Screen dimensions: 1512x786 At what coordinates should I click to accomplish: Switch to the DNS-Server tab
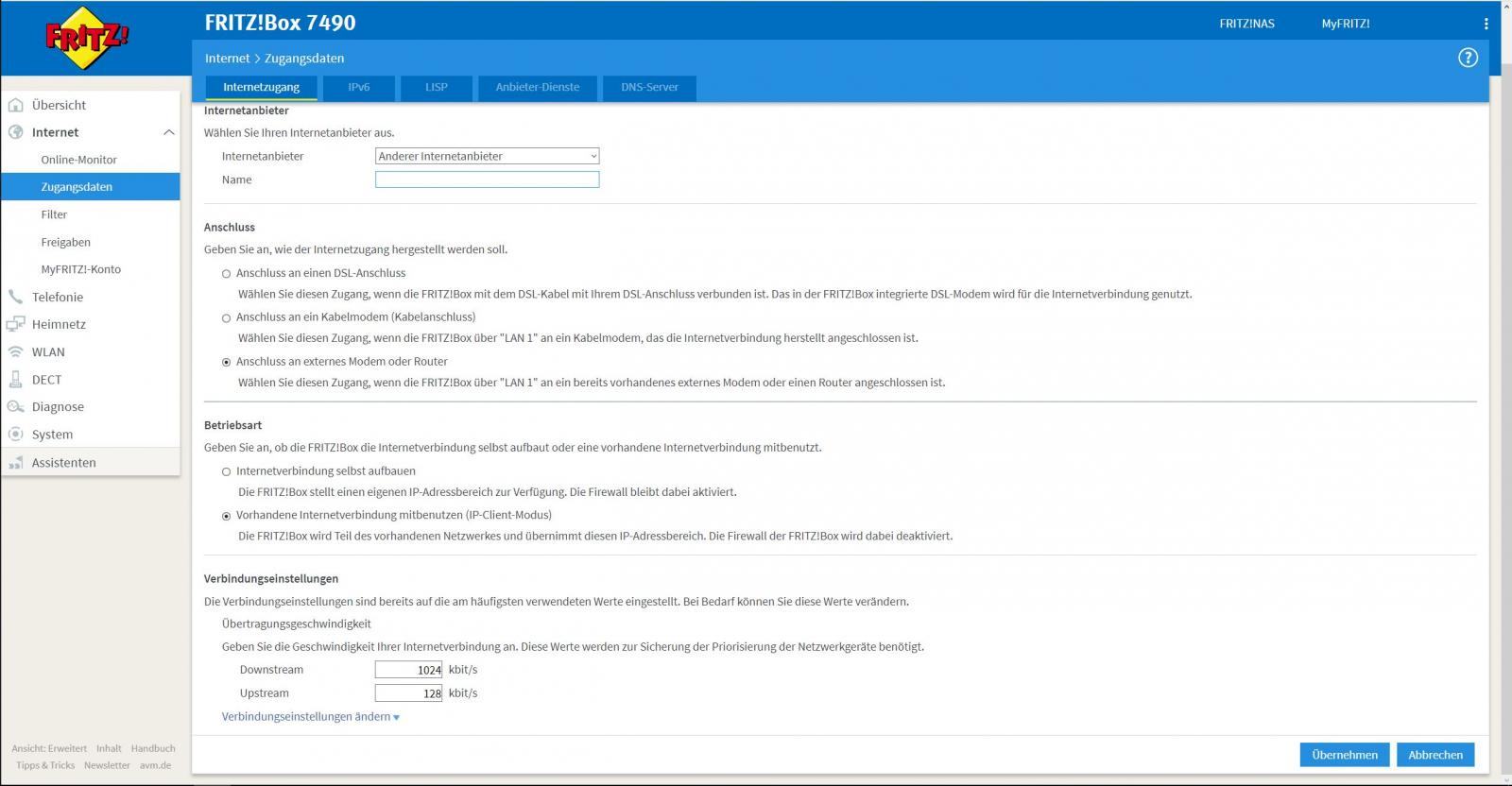point(649,87)
